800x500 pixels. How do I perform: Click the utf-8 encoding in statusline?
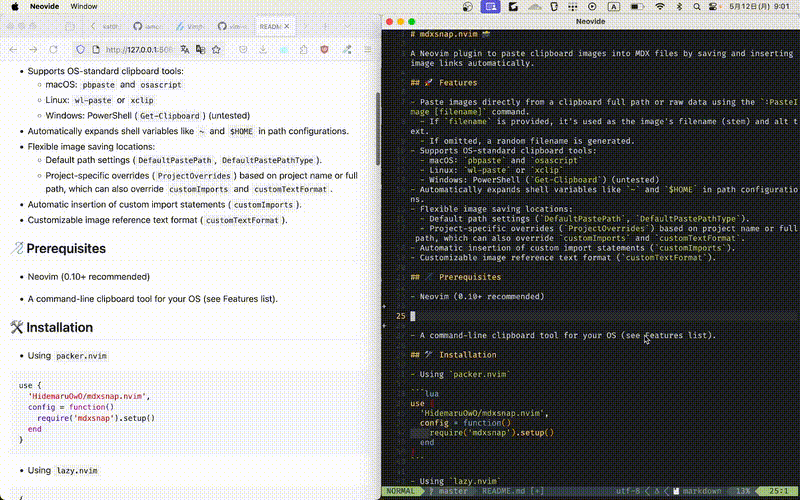coord(628,491)
